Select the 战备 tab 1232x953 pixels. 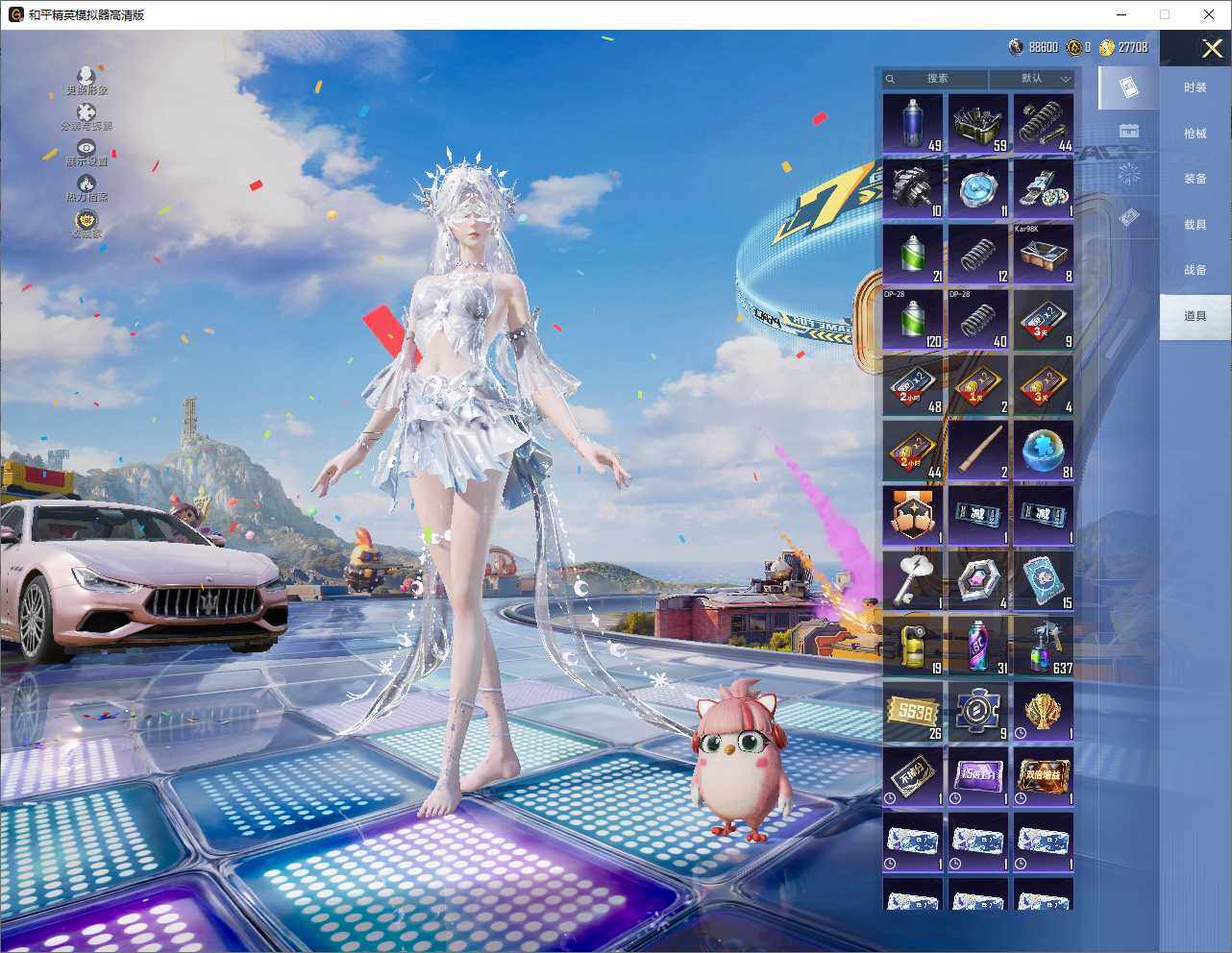pyautogui.click(x=1195, y=270)
